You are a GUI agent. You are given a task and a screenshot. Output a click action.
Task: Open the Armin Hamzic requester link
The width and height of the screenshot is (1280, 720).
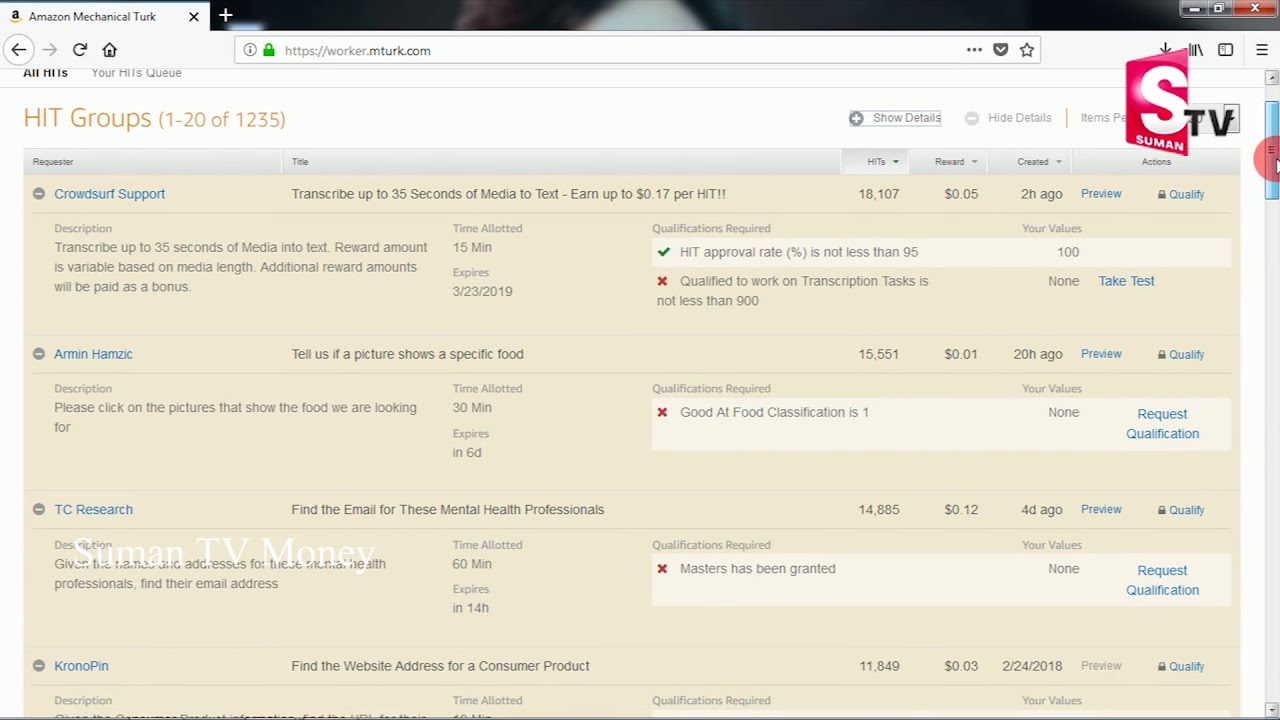[93, 354]
